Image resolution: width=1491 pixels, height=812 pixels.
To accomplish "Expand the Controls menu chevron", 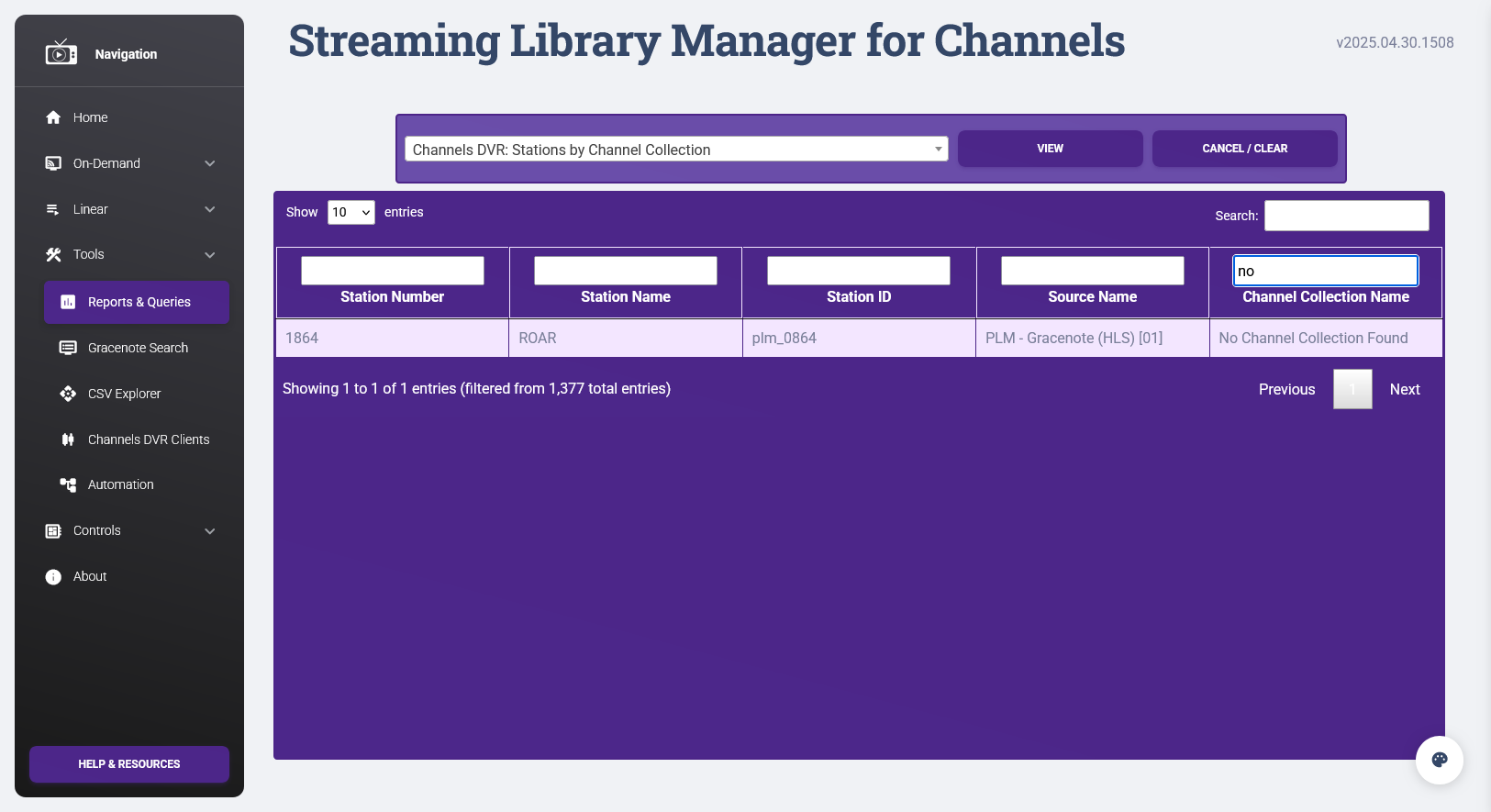I will [x=210, y=531].
